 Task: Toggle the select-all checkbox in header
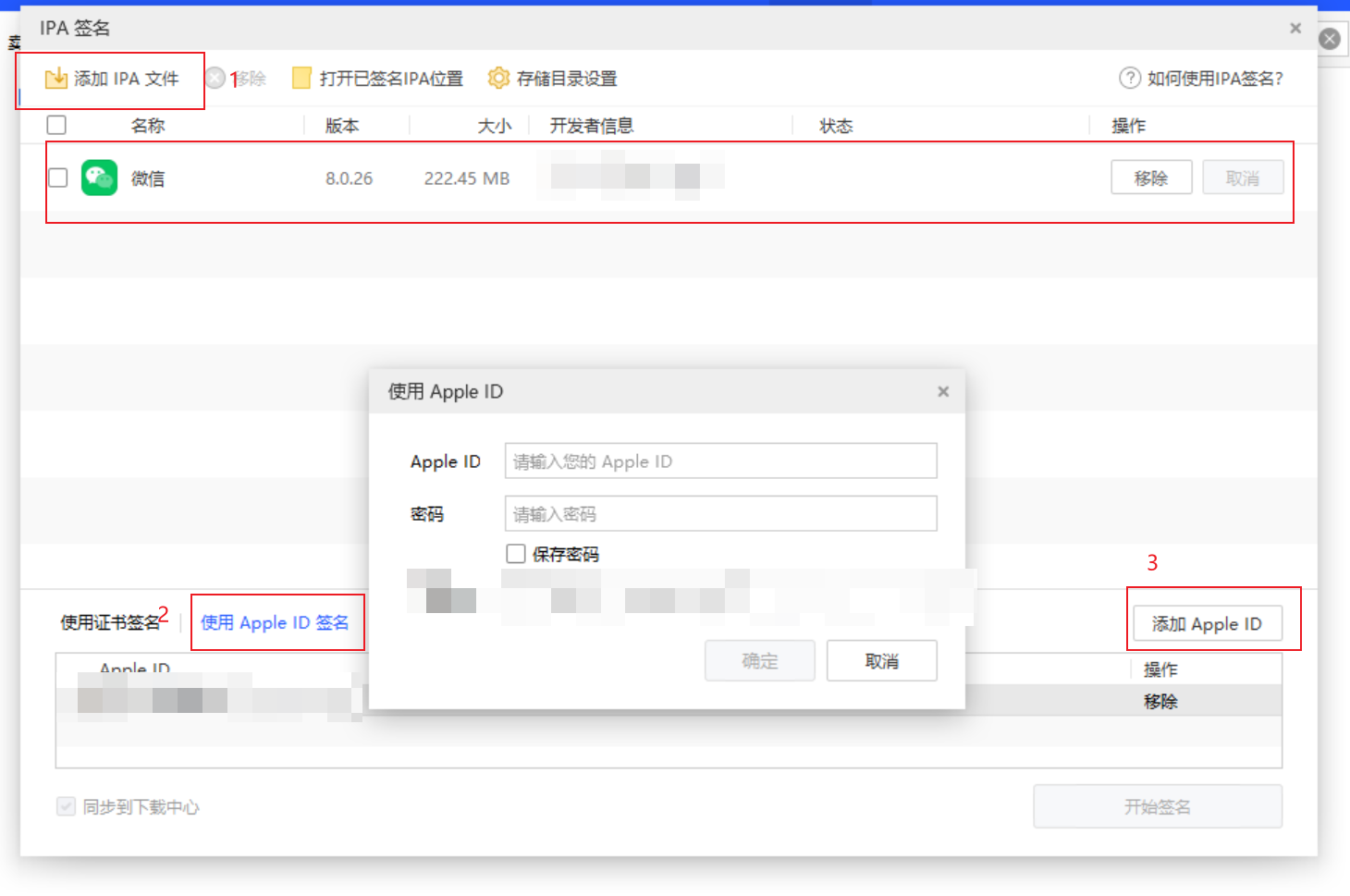coord(56,125)
